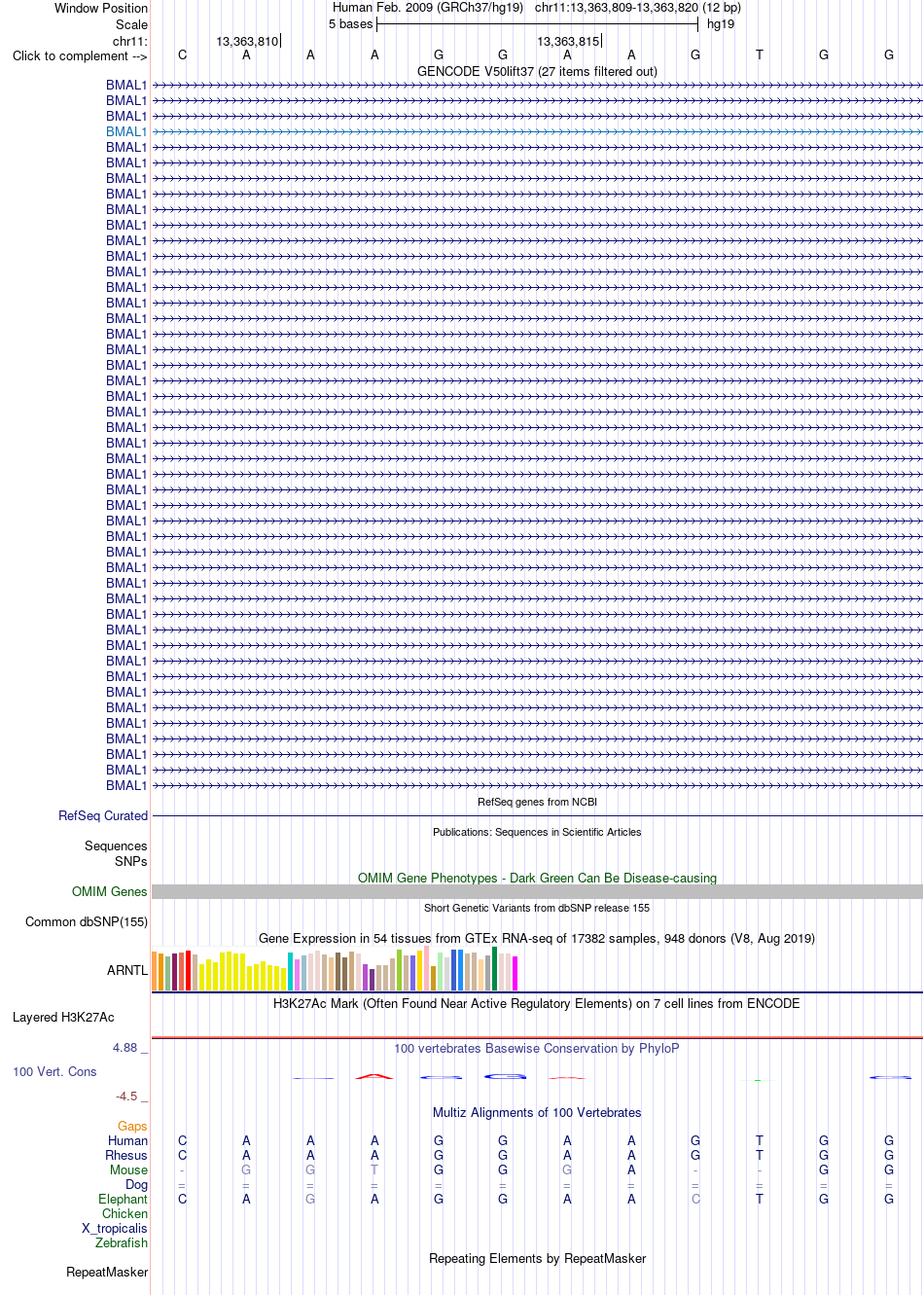Click the Window Position label
924x1295 pixels.
[101, 8]
